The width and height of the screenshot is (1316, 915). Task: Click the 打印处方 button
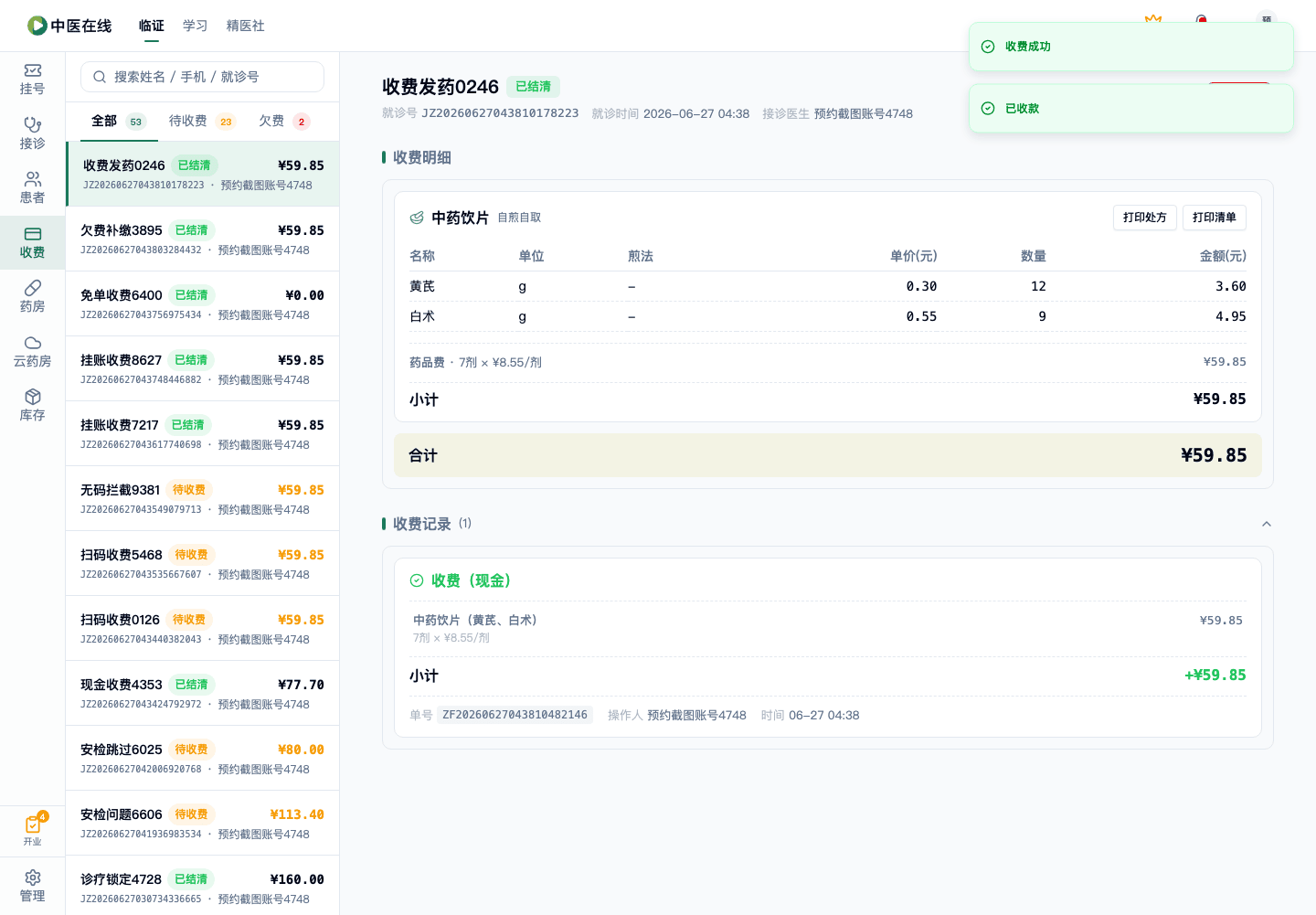tap(1145, 218)
